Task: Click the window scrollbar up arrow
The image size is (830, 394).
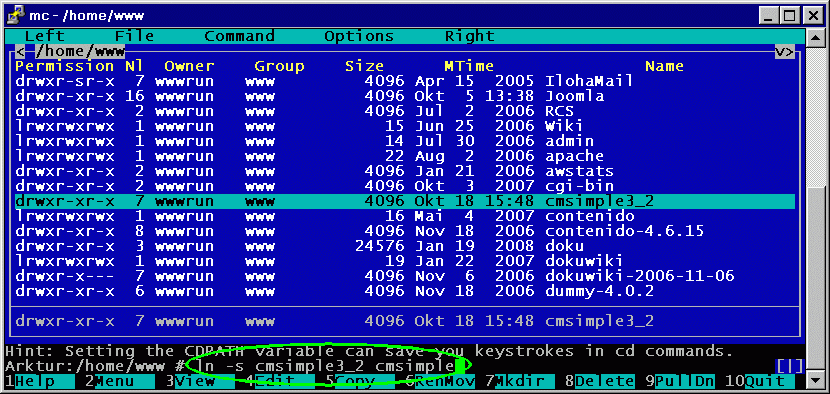Action: click(815, 37)
